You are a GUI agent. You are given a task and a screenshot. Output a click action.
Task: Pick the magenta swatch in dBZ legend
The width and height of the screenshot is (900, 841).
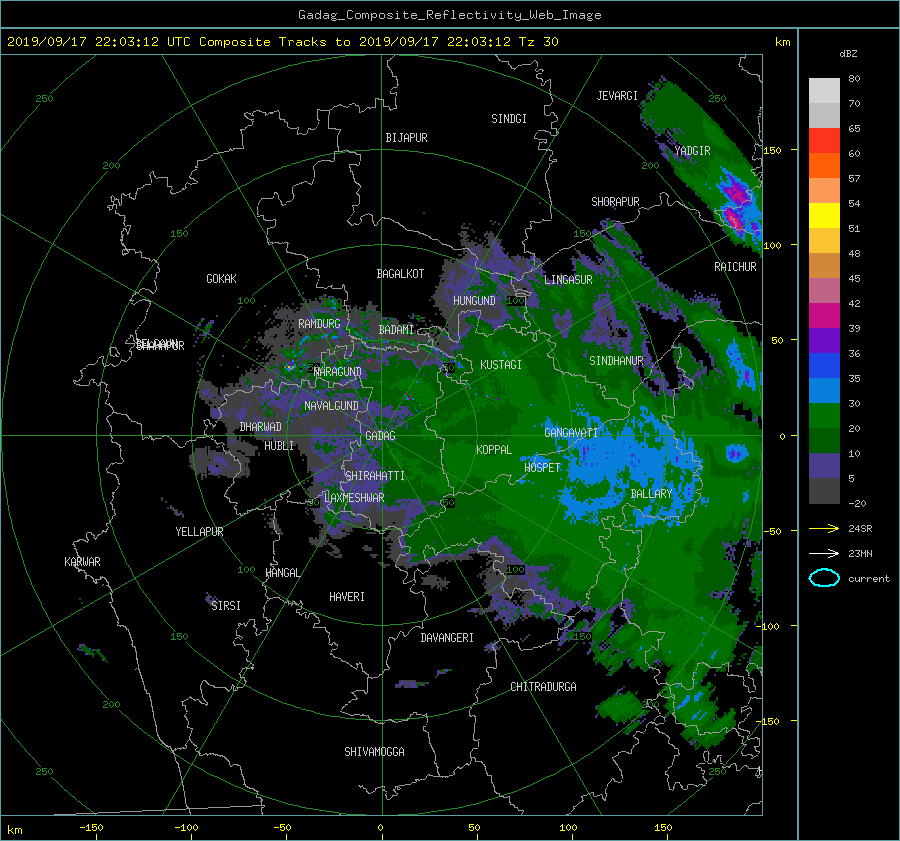click(x=824, y=315)
